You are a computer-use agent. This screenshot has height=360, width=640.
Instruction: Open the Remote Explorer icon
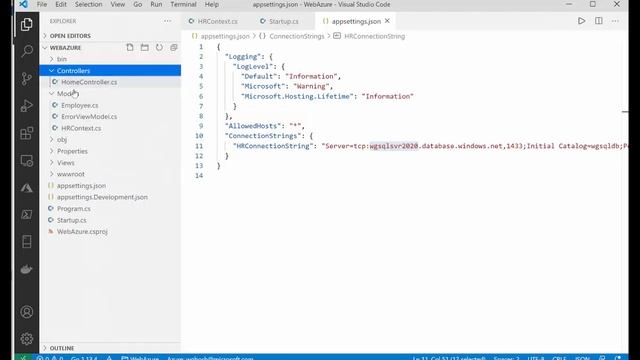[x=27, y=161]
